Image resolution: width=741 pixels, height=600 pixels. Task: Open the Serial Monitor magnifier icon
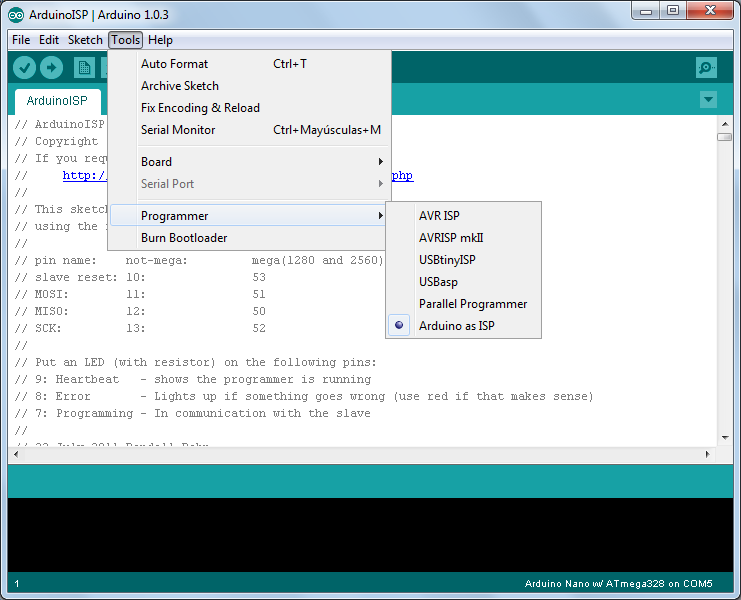(x=707, y=68)
